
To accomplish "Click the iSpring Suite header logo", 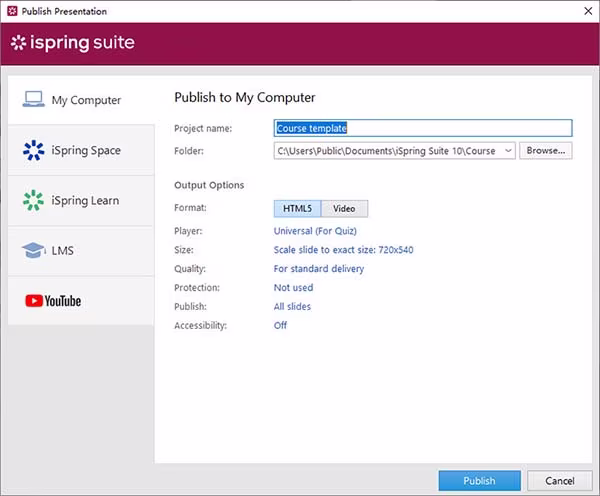I will (73, 42).
